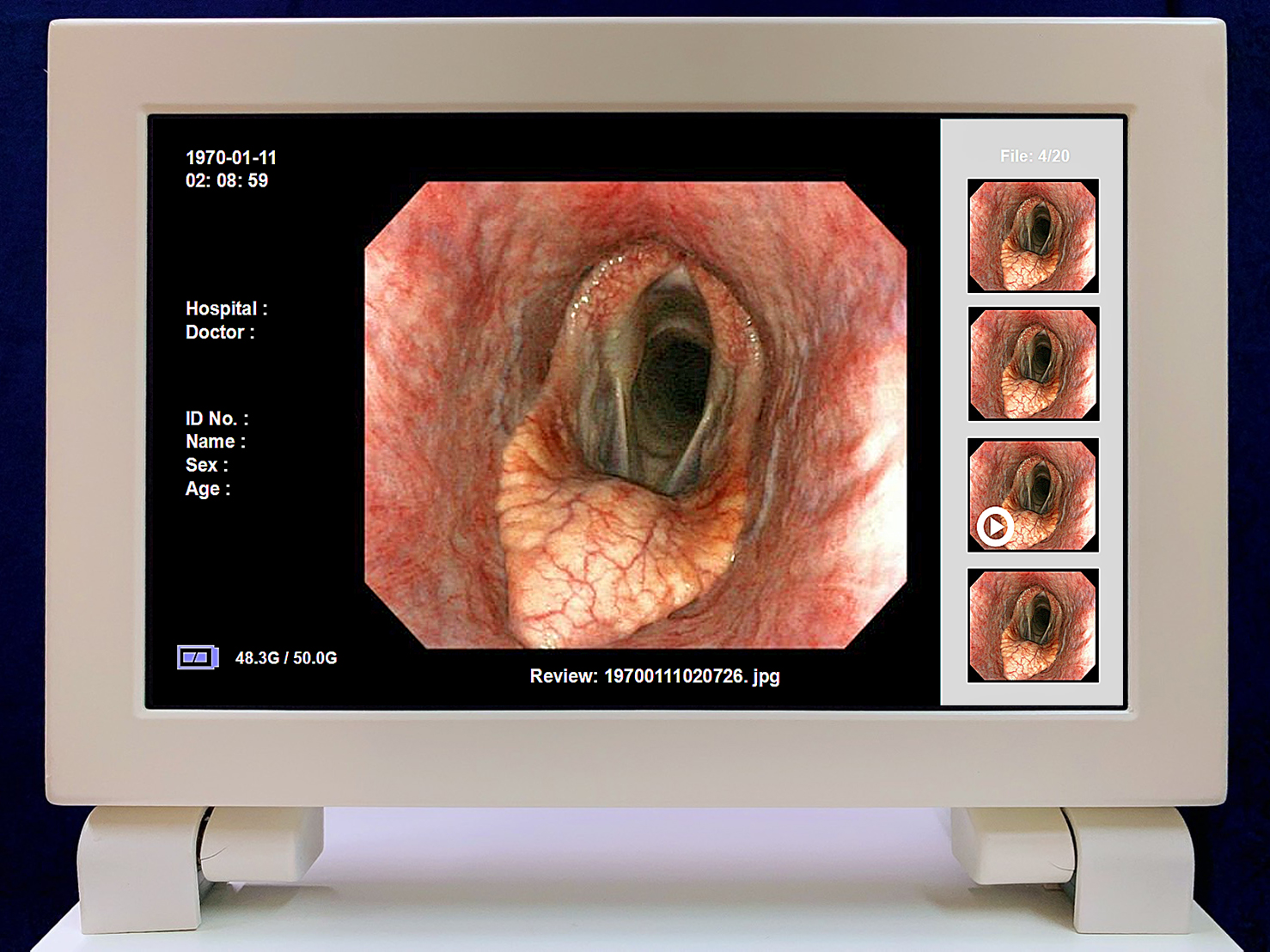Select the Doctor field
Screen dimensions: 1270x952
220,333
